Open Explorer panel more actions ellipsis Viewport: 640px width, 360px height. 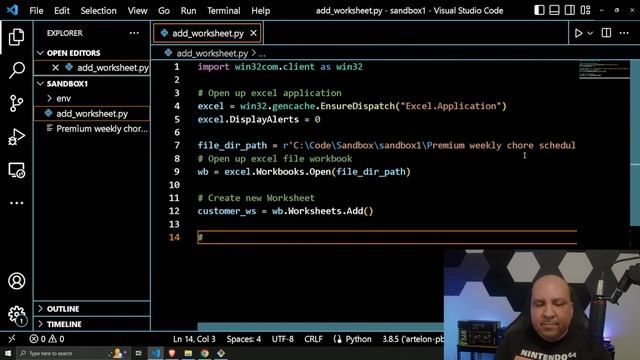[x=134, y=33]
